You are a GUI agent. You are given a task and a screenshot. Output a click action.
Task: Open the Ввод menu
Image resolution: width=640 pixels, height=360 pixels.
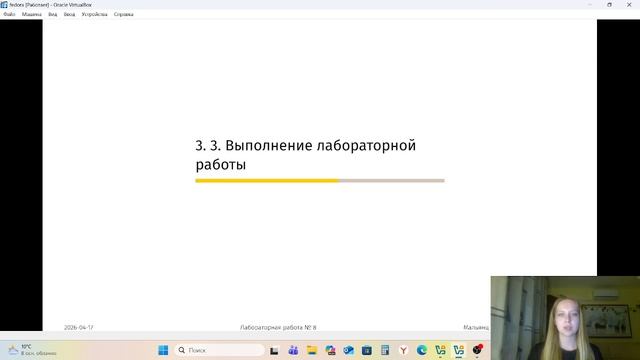click(x=69, y=14)
